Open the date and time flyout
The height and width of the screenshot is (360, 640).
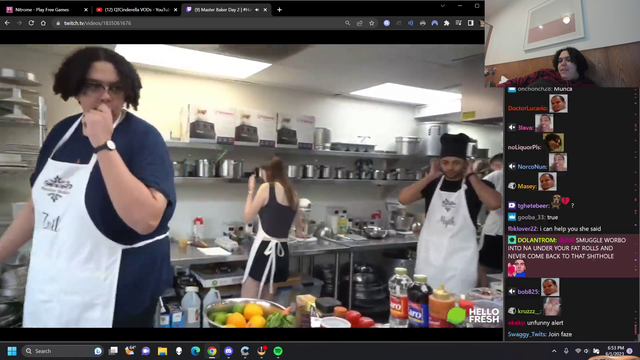click(x=615, y=351)
